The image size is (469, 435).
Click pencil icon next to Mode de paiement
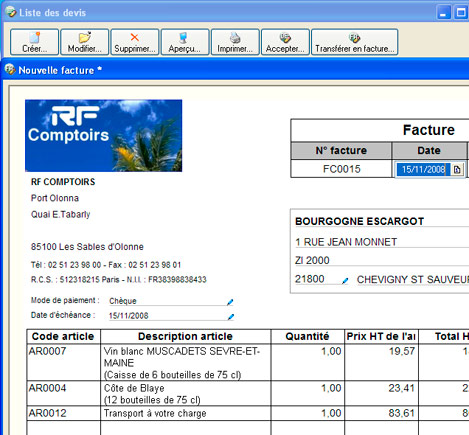click(x=230, y=302)
